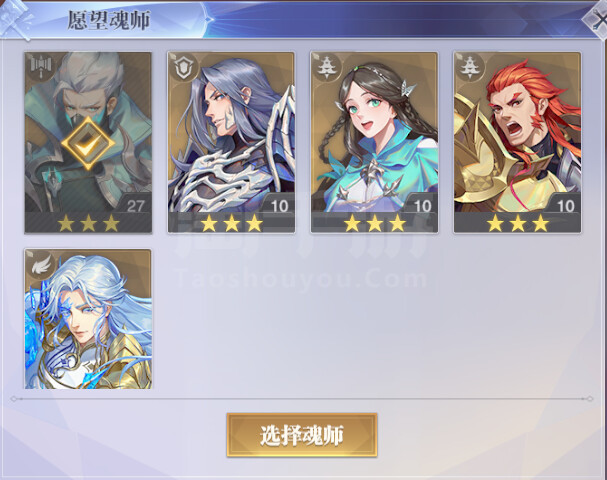Click the class icon on braided girl card

[326, 67]
